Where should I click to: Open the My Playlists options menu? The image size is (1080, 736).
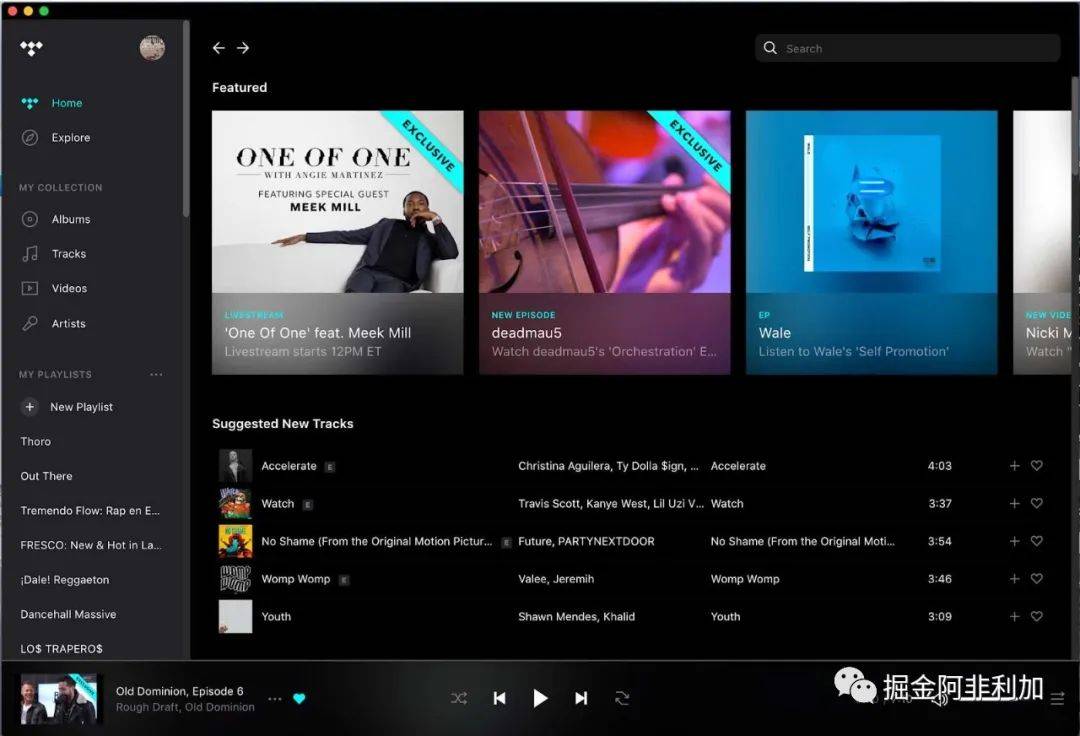[x=156, y=375]
